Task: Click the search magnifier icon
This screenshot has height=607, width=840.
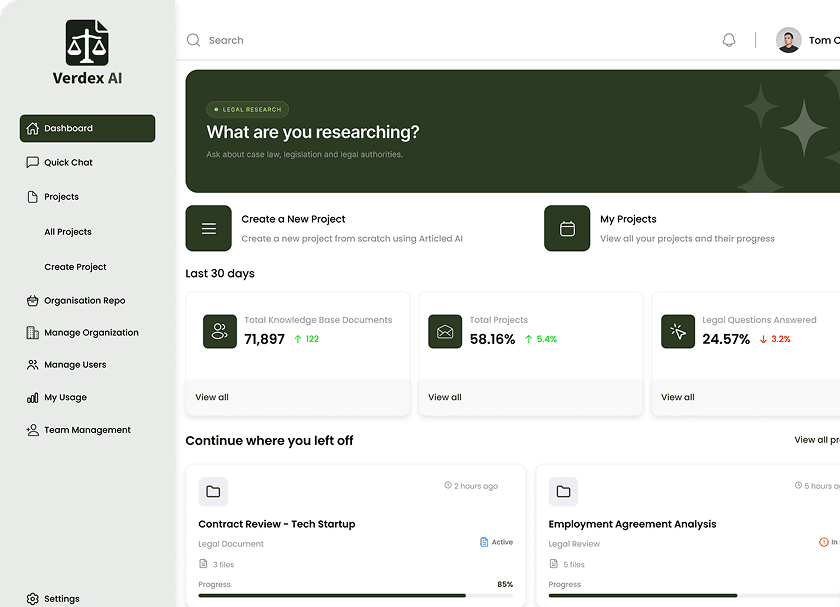Action: click(x=193, y=40)
